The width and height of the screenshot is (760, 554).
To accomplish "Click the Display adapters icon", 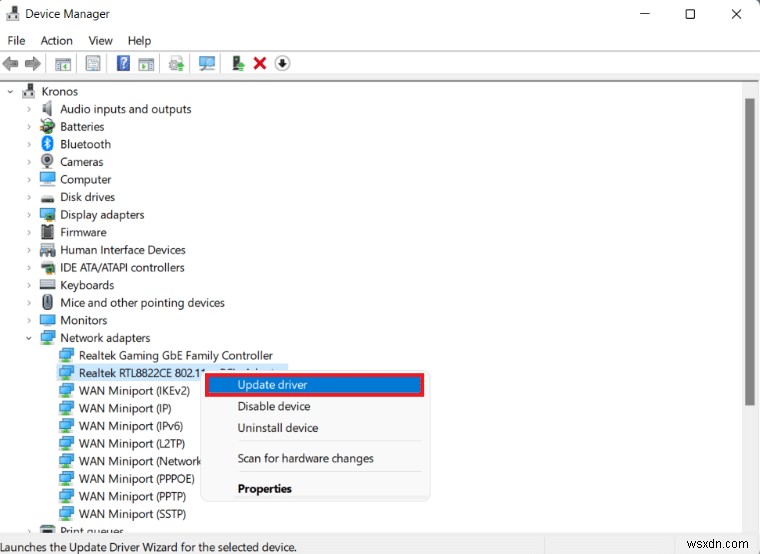I will pos(48,214).
